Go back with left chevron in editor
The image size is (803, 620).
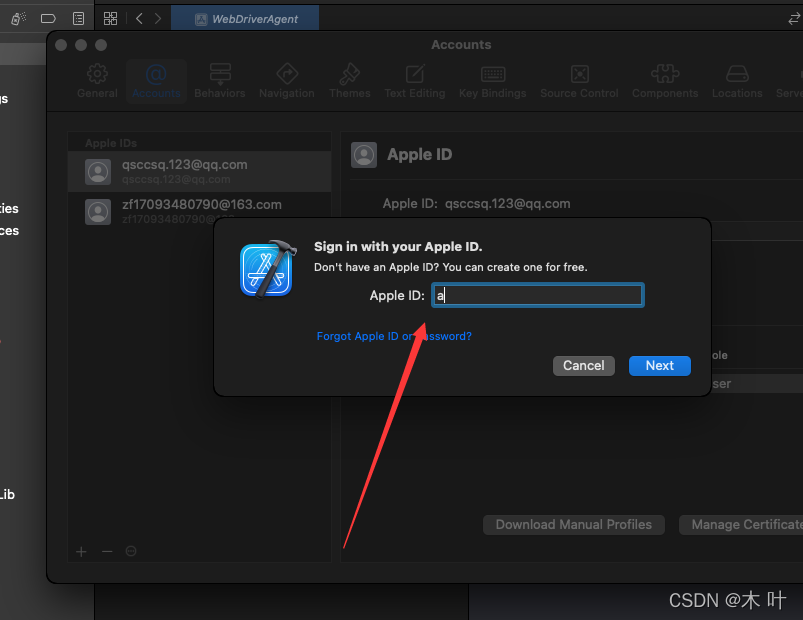(139, 19)
